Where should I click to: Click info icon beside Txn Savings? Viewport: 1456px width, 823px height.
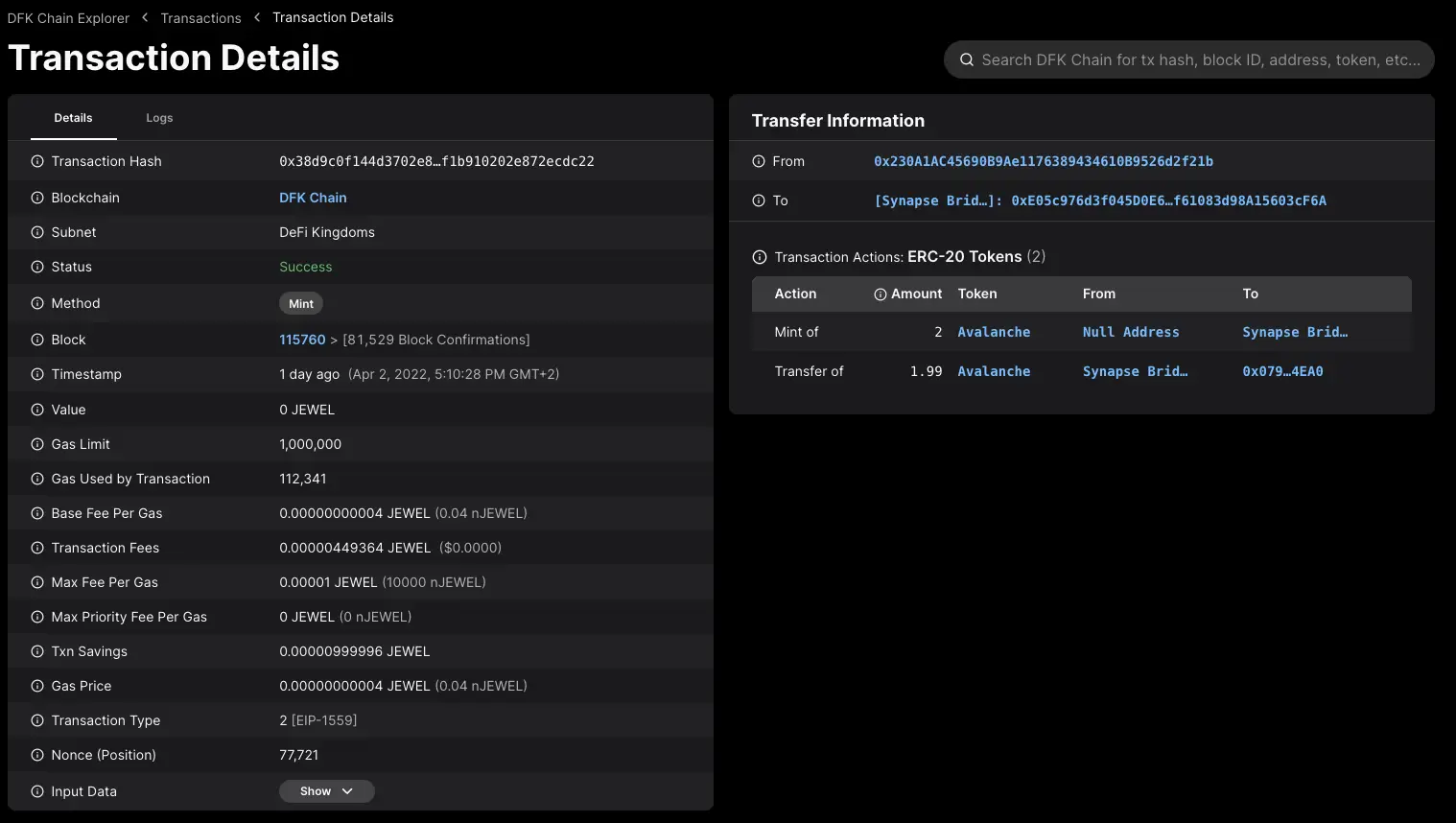pyautogui.click(x=37, y=651)
